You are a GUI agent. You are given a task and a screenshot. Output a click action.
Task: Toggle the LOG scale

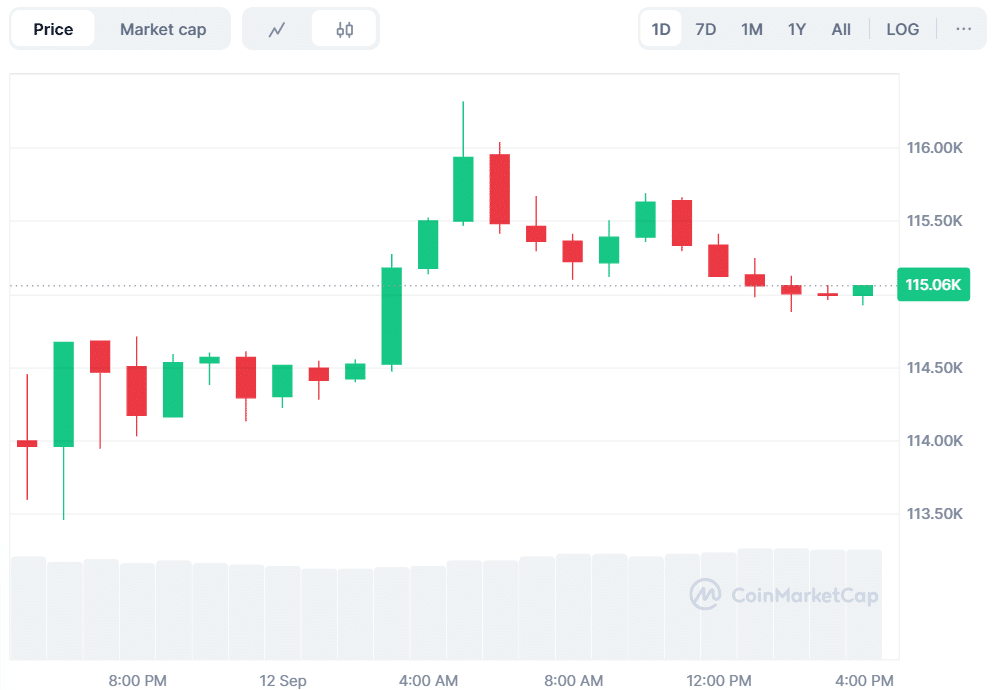tap(902, 29)
